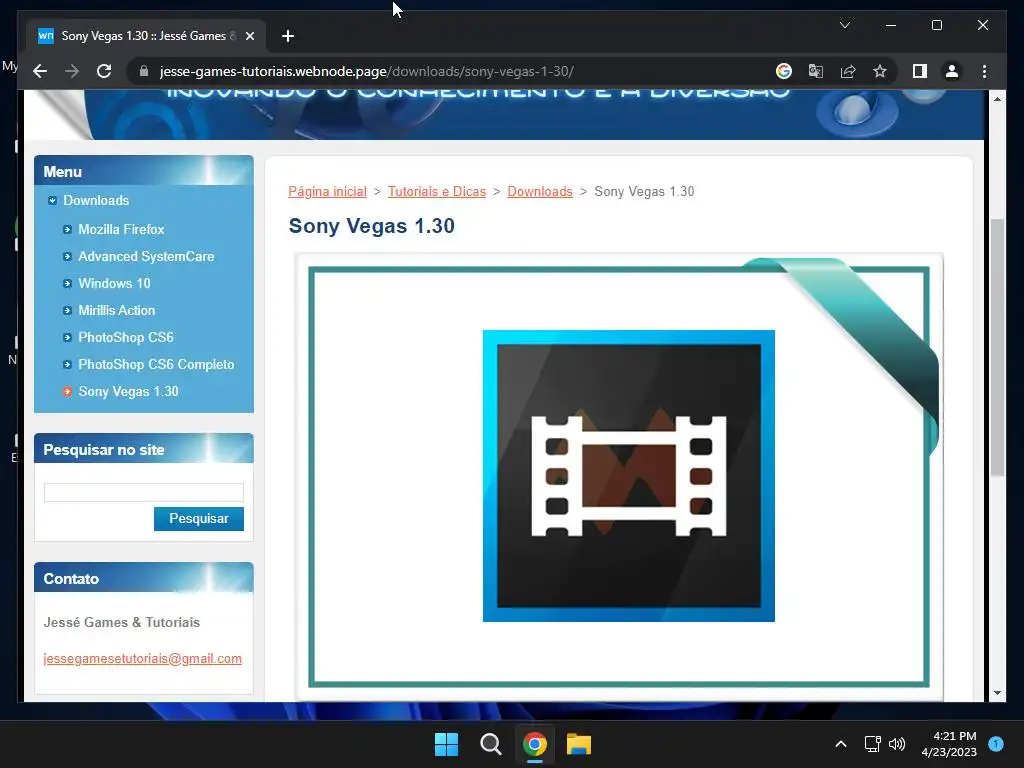1024x768 pixels.
Task: Close the Sony Vegas 1.30 tab
Action: coord(249,36)
